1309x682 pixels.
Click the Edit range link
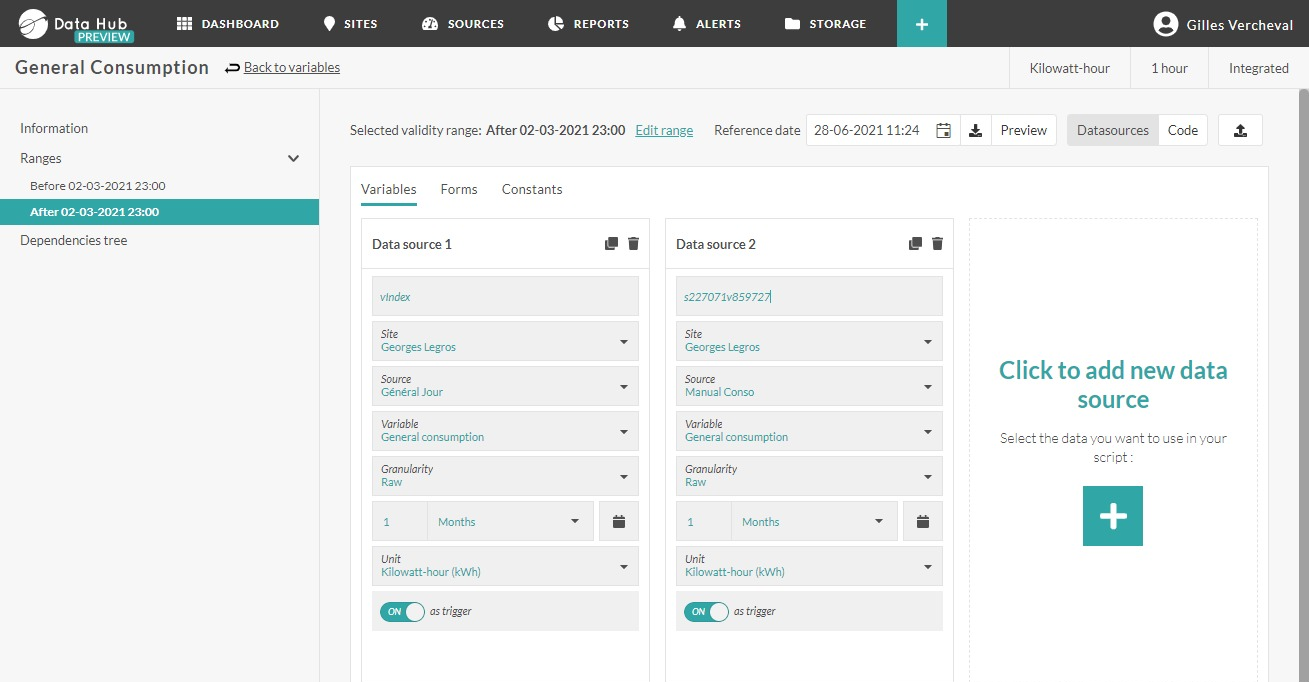664,131
